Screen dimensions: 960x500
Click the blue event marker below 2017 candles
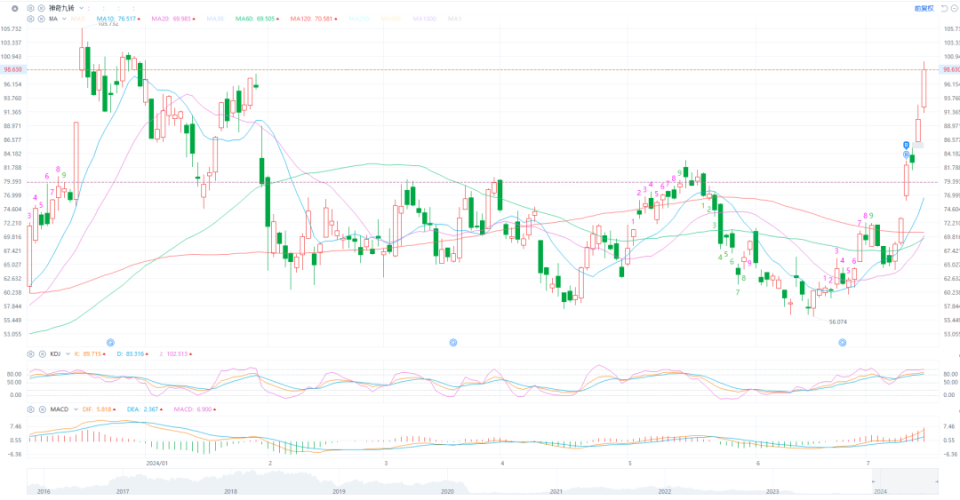111,343
